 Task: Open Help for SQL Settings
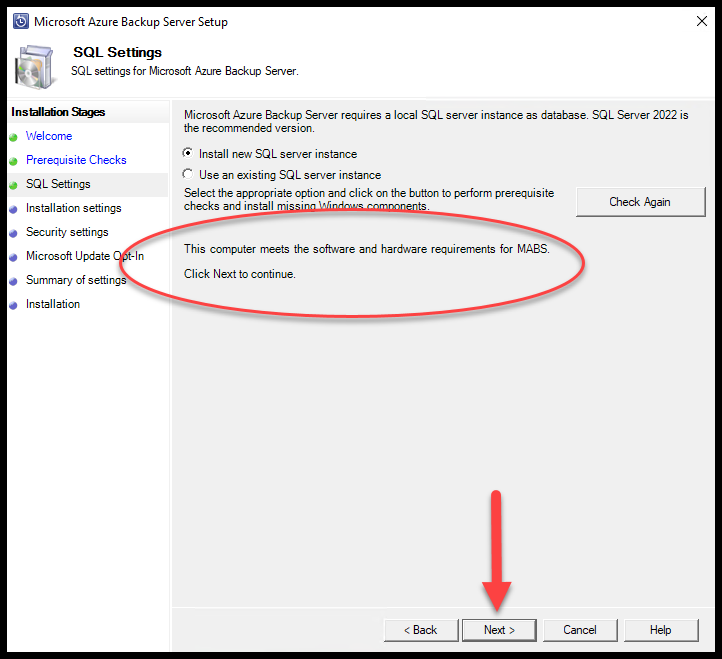[x=660, y=630]
